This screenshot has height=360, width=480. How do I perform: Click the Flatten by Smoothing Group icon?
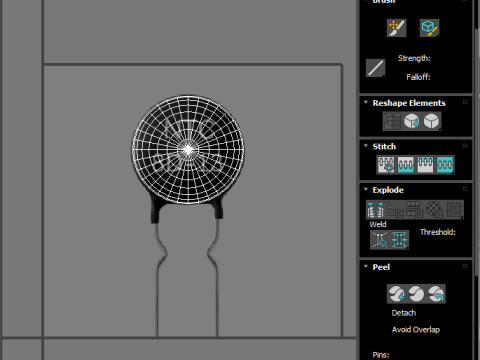(415, 210)
